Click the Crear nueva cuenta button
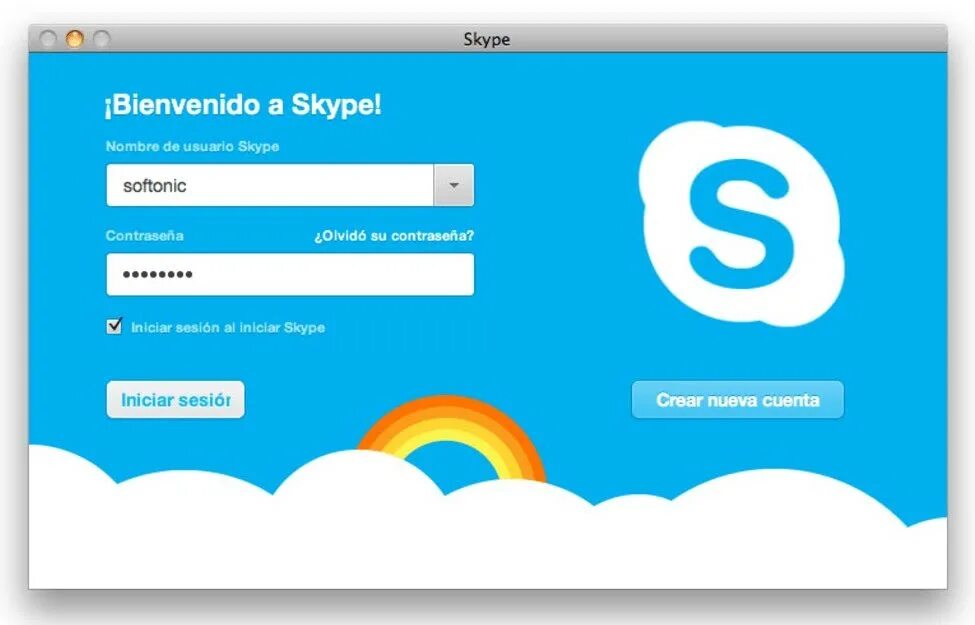Image resolution: width=975 pixels, height=625 pixels. pos(737,399)
